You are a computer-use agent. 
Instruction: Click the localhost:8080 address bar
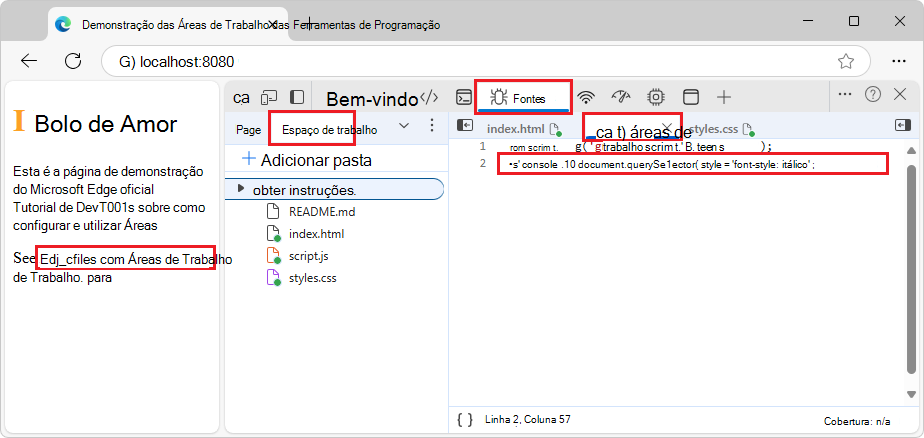pyautogui.click(x=486, y=61)
